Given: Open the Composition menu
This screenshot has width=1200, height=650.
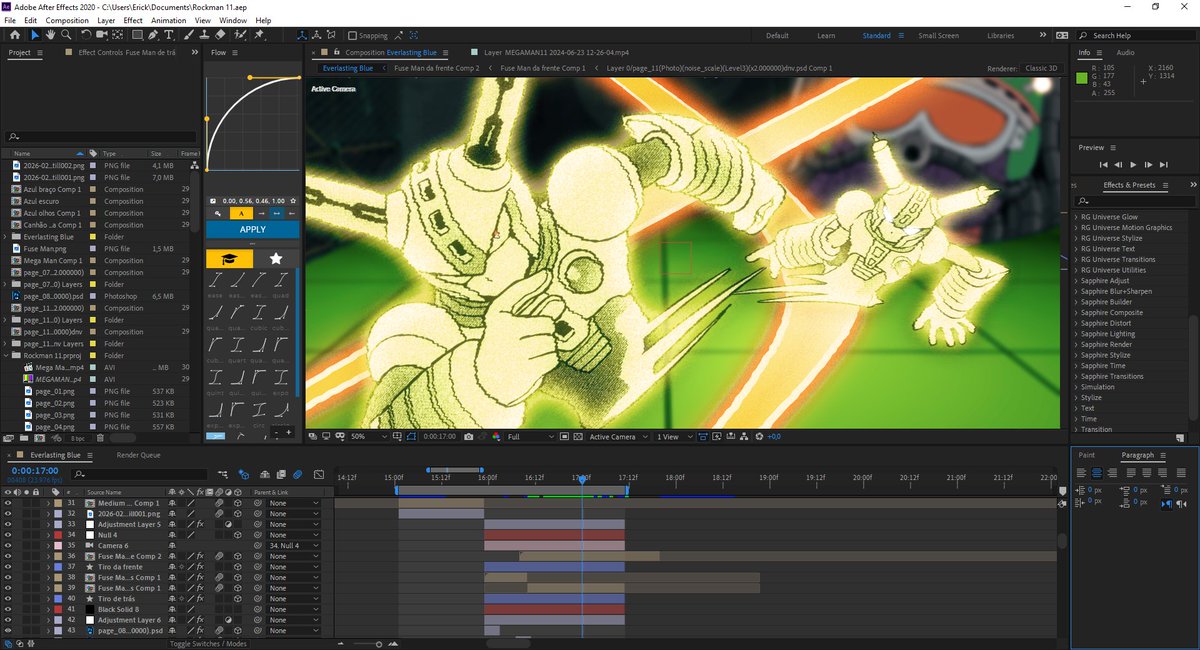Looking at the screenshot, I should [67, 20].
